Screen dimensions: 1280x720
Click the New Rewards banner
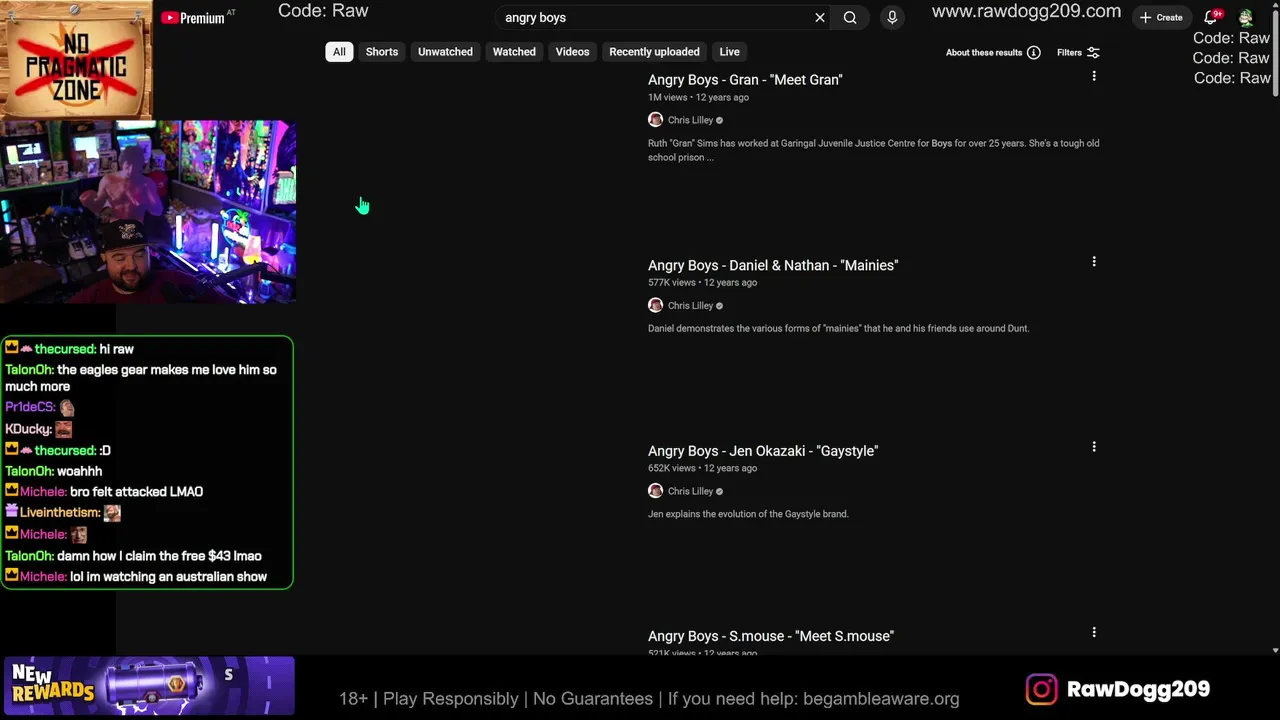[148, 686]
